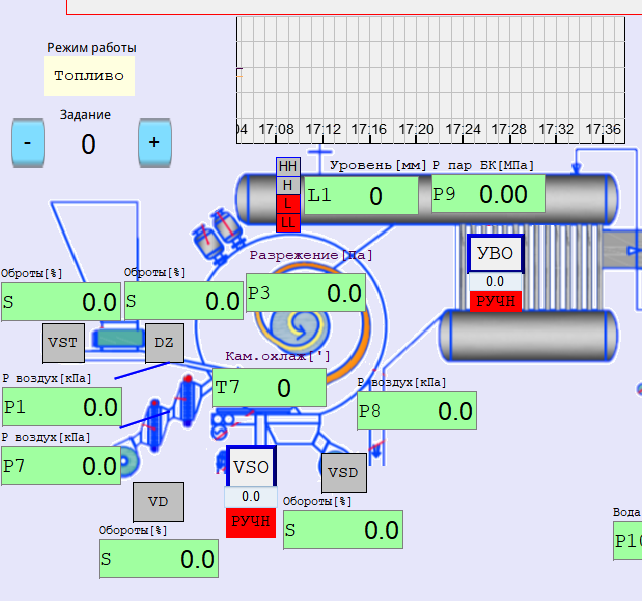
Task: Click the T7 cooling chamber value field
Action: coord(269,388)
